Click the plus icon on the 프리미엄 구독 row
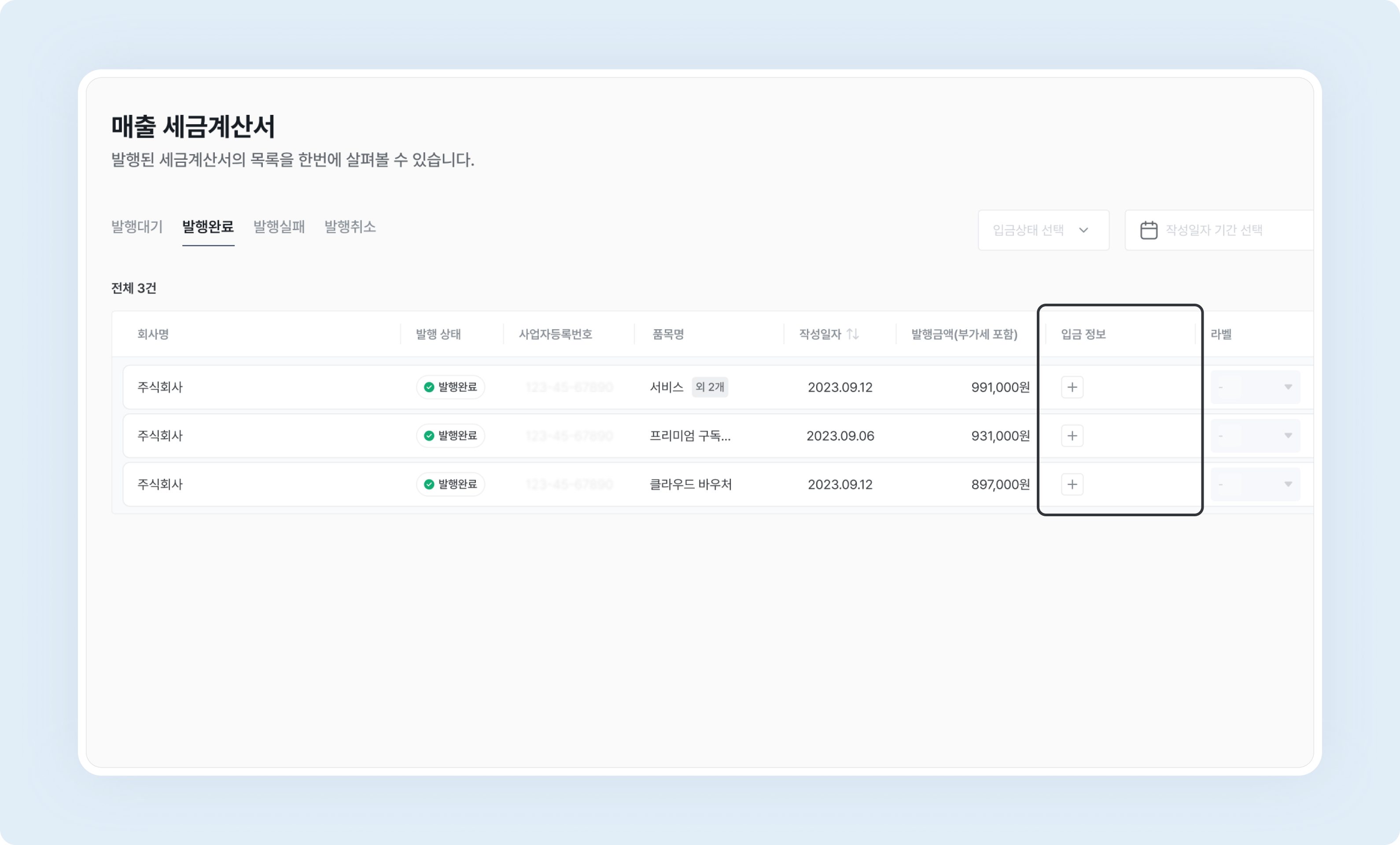The width and height of the screenshot is (1400, 845). coord(1072,436)
